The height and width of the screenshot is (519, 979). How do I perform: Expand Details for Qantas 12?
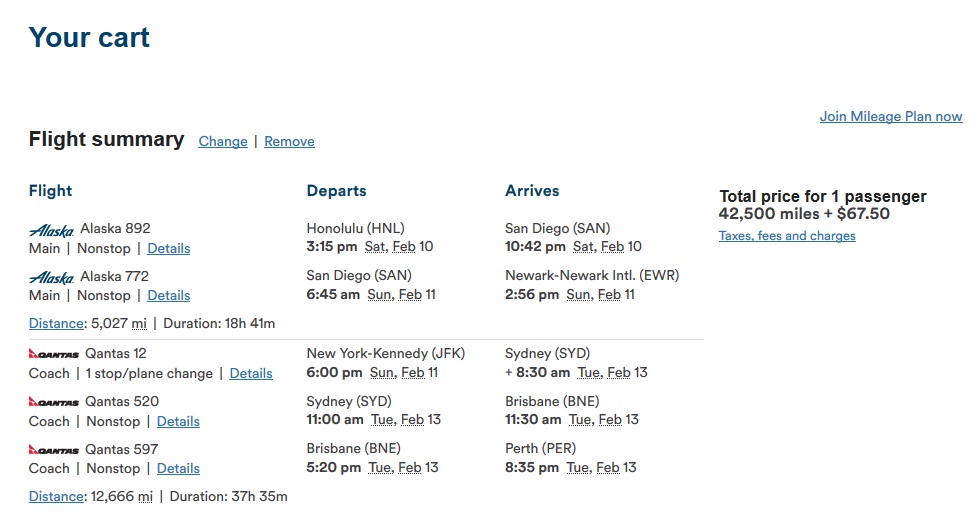250,373
